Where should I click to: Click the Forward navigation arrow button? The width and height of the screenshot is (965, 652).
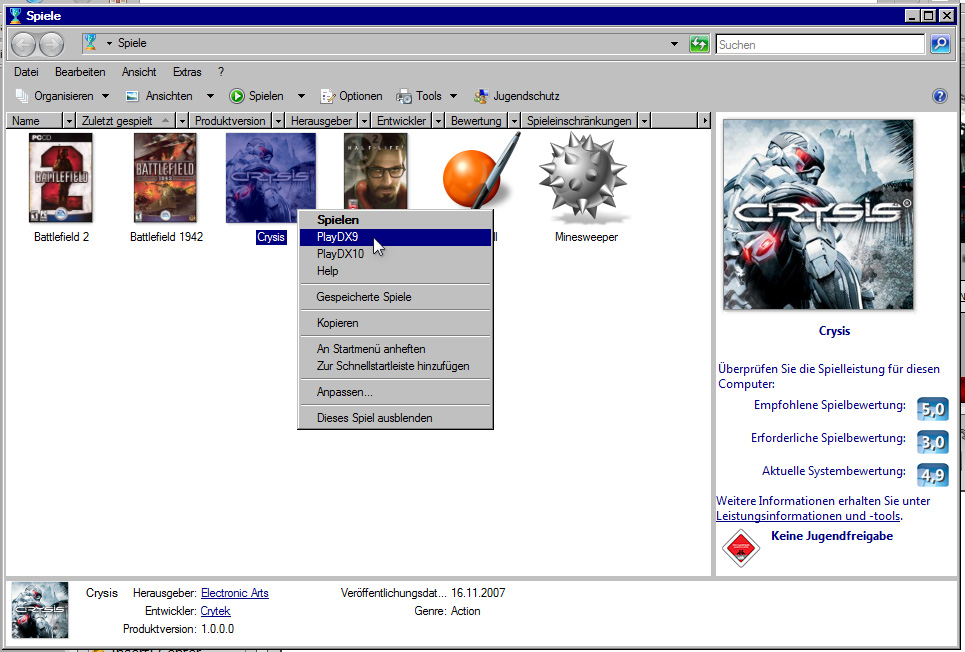click(x=51, y=44)
